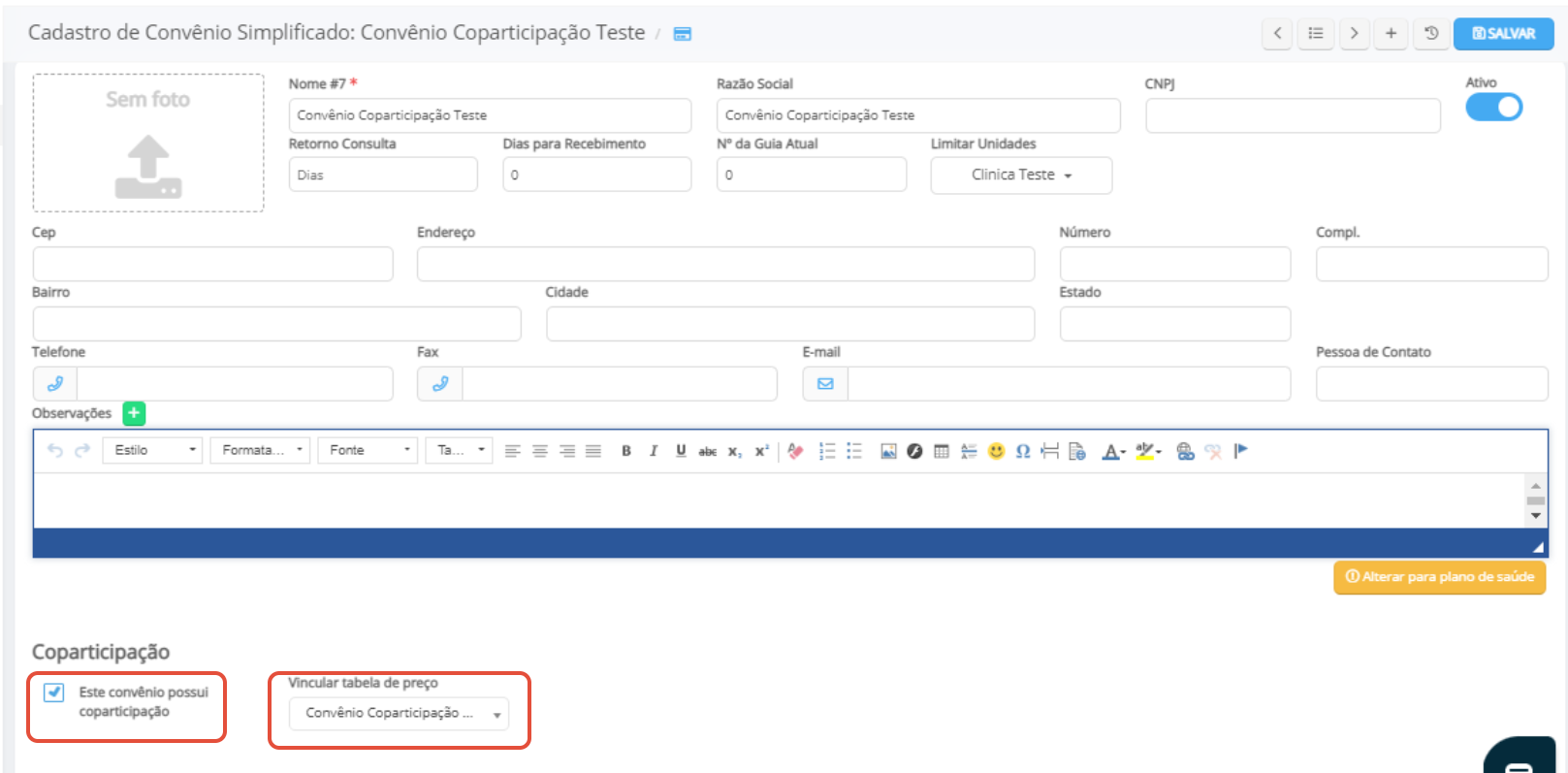Open the background highlight color picker
This screenshot has height=773, width=1568.
[x=1148, y=451]
